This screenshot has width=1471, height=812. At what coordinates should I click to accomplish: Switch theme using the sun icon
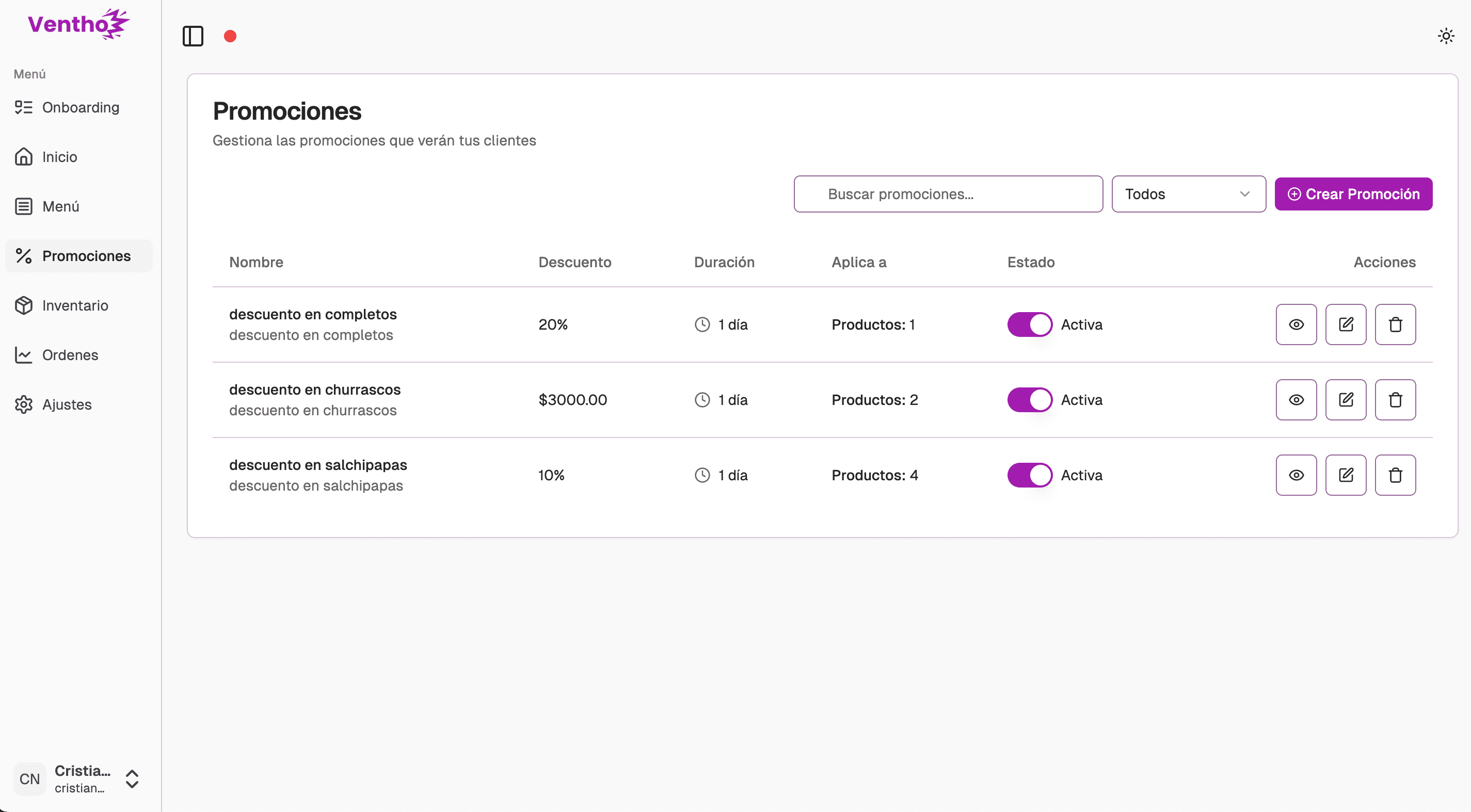(x=1445, y=36)
